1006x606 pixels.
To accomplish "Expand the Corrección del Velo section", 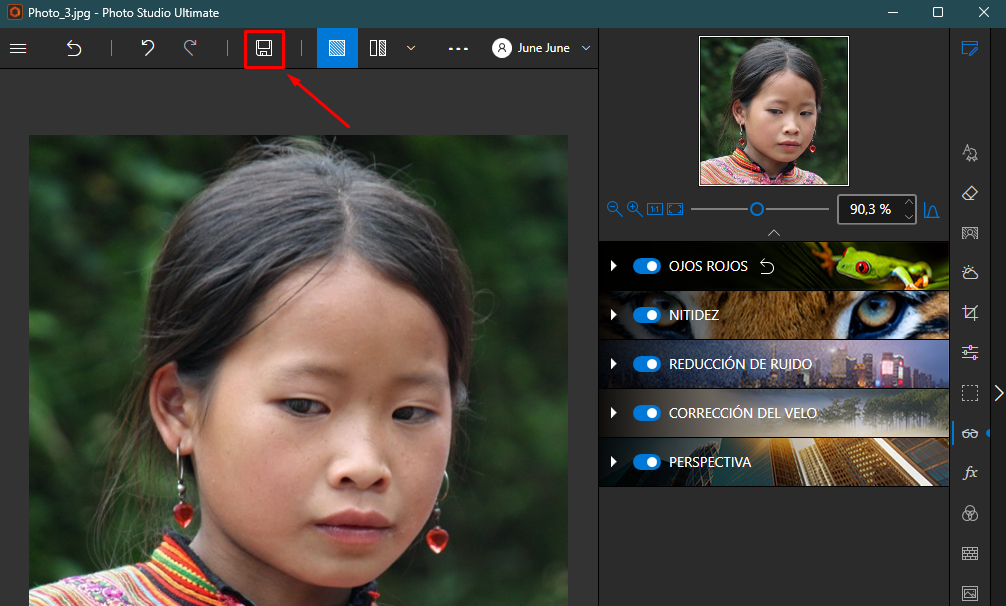I will pos(614,413).
